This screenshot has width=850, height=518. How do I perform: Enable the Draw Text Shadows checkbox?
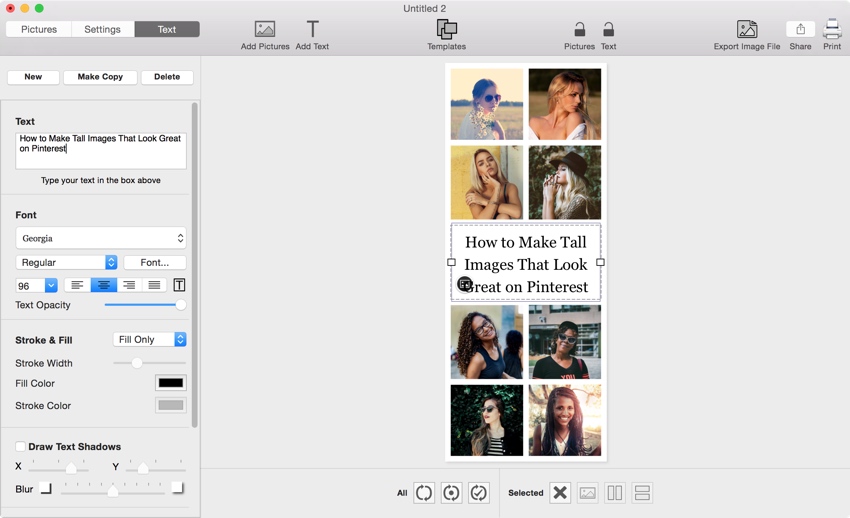click(20, 447)
